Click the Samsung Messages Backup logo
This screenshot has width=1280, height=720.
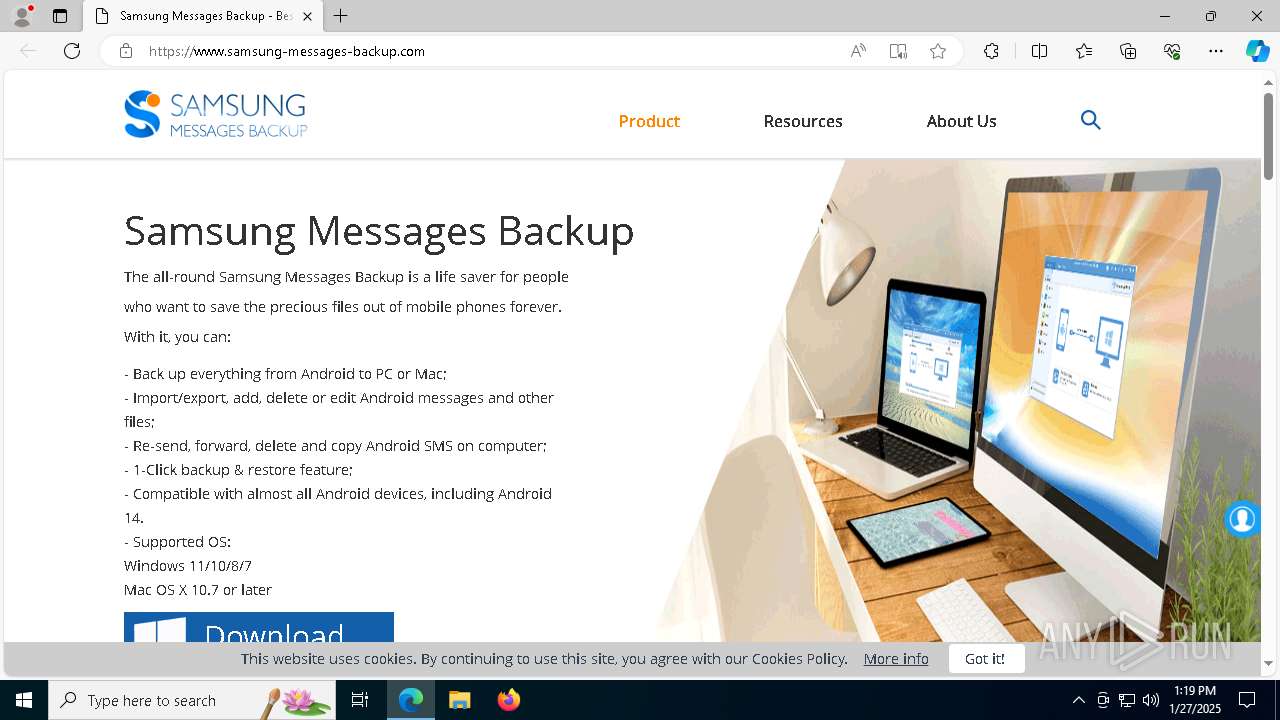coord(215,114)
